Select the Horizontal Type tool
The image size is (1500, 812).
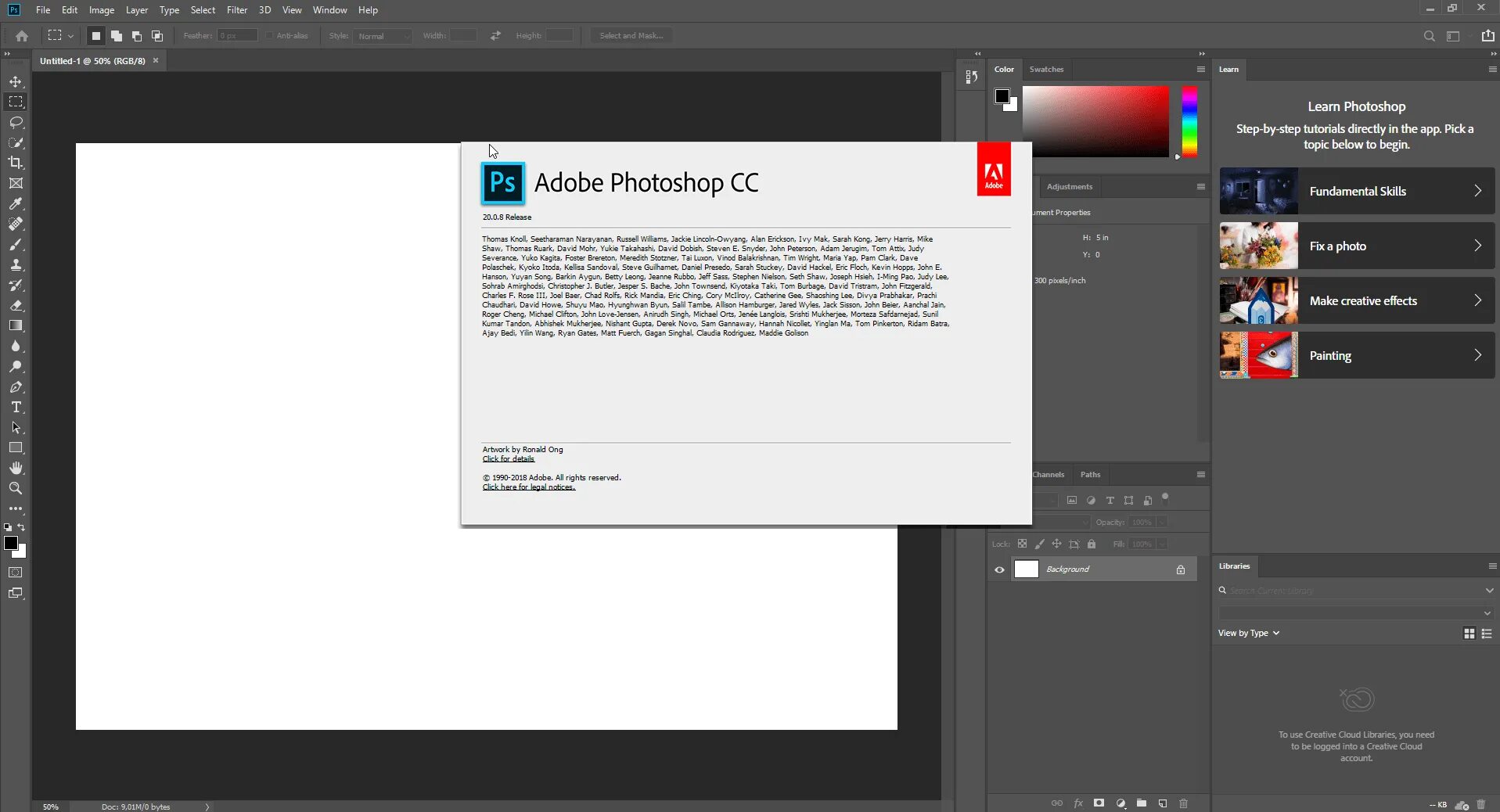(x=16, y=407)
